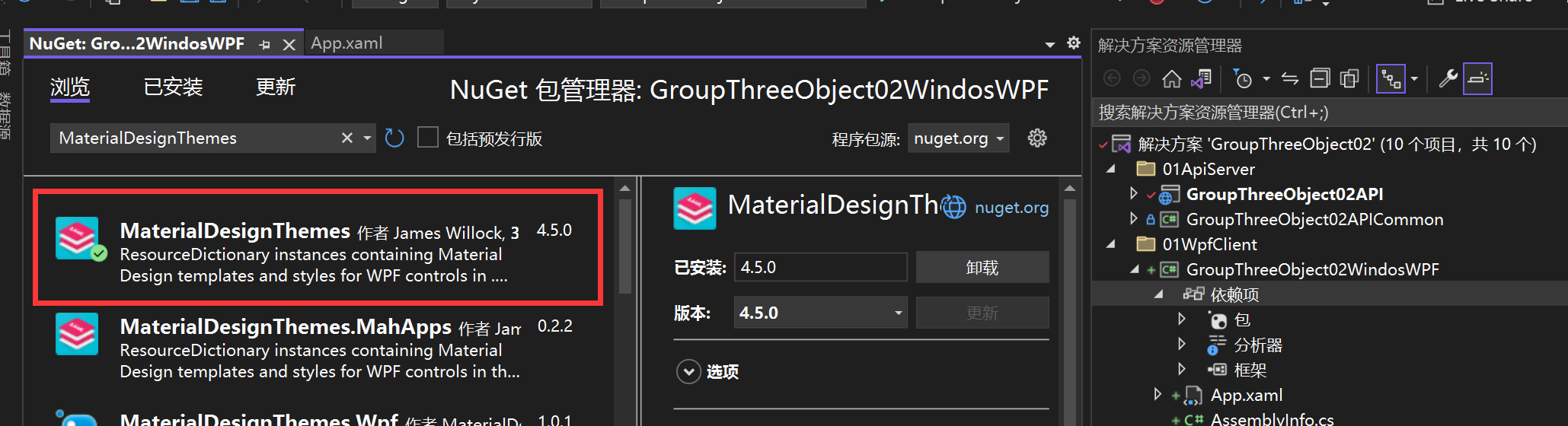Collapse the 依赖项 dependencies node

click(x=1159, y=294)
